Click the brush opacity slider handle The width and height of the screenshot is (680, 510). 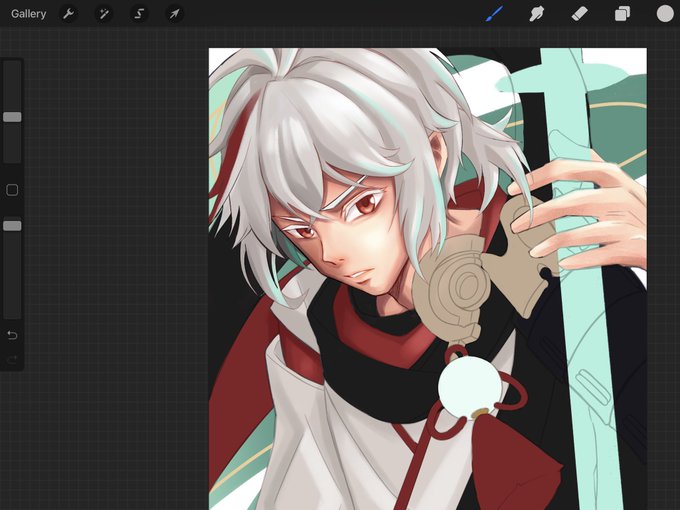[12, 226]
